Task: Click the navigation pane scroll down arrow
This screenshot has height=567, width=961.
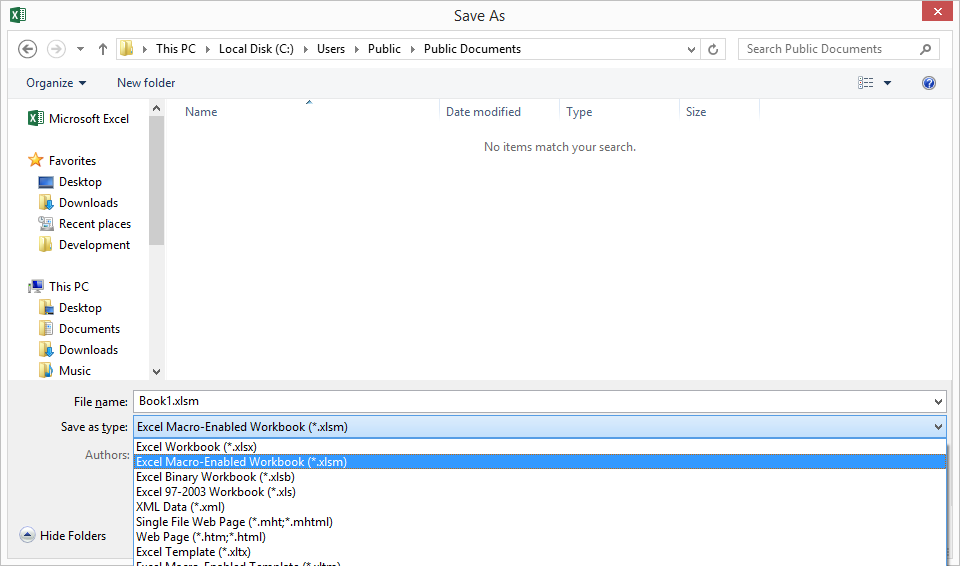Action: tap(156, 371)
